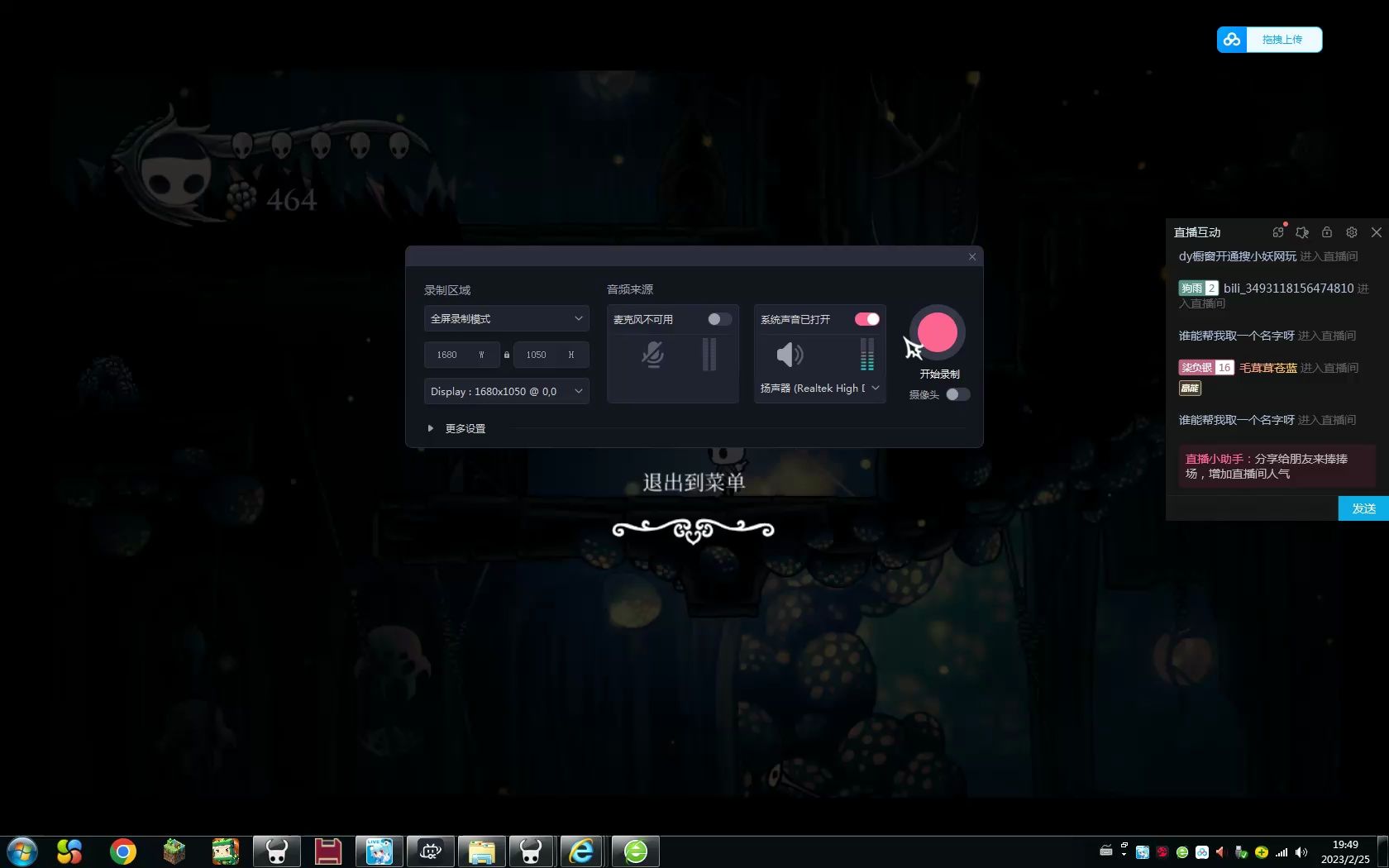
Task: Open the LIVE anime girl taskbar icon
Action: click(379, 851)
